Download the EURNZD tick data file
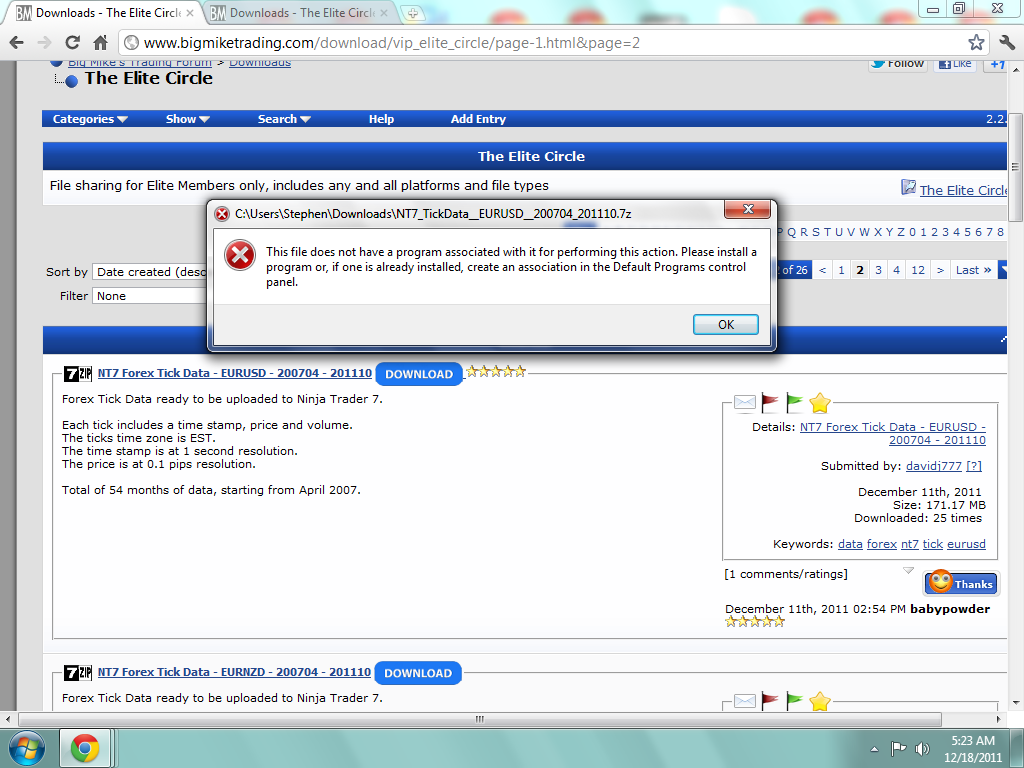The height and width of the screenshot is (768, 1024). 418,673
